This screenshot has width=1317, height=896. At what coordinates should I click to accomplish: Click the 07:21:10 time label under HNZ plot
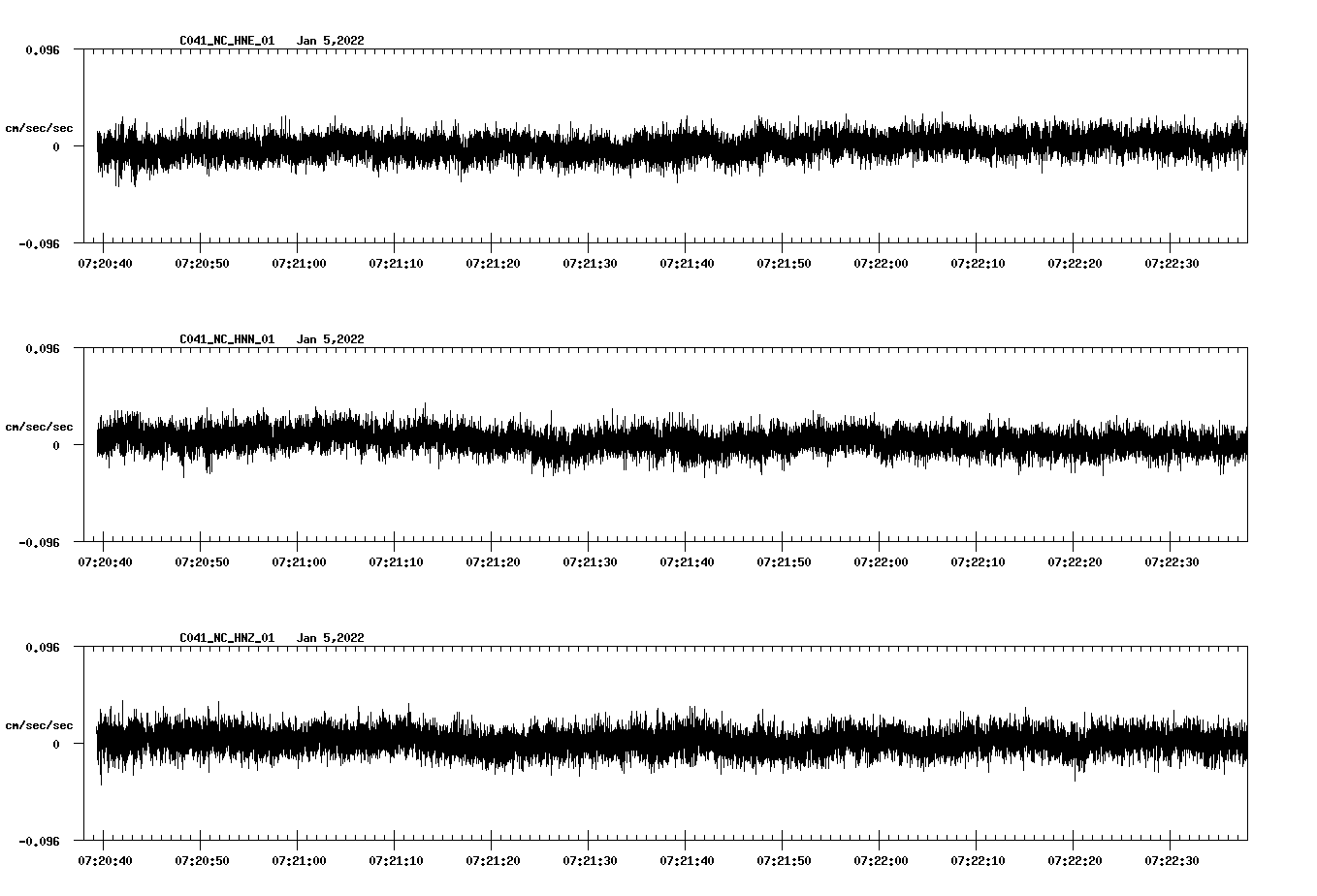396,861
